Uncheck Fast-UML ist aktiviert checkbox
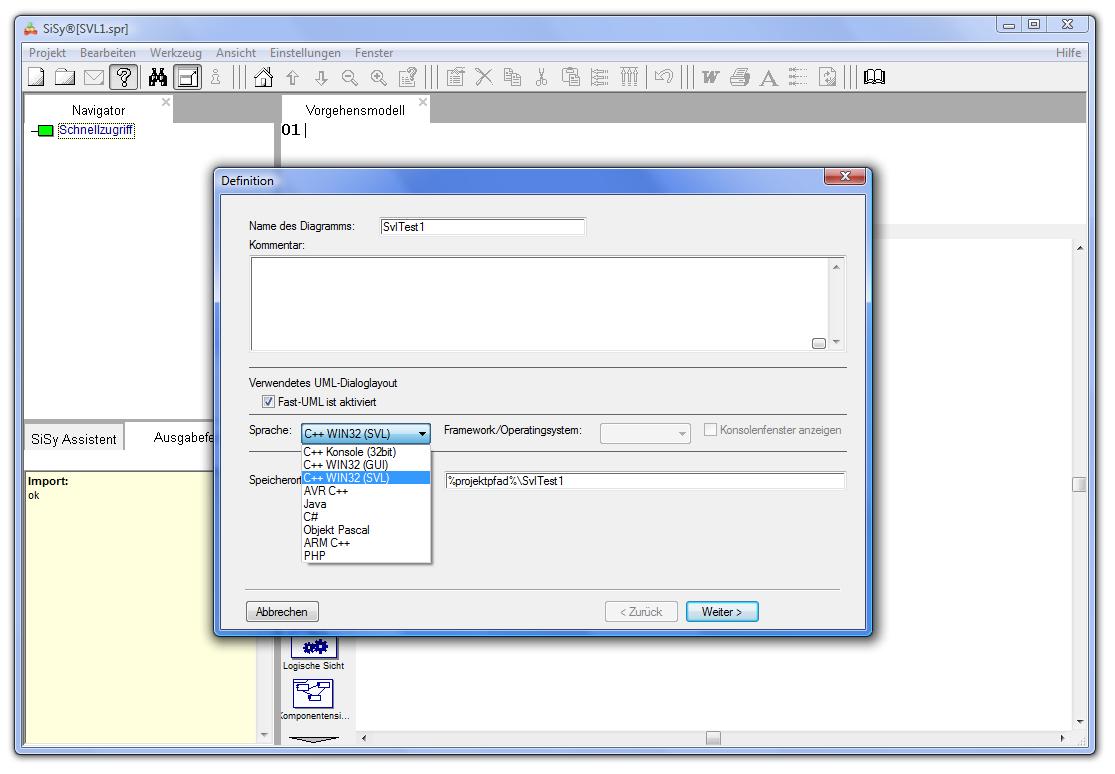 pyautogui.click(x=268, y=402)
